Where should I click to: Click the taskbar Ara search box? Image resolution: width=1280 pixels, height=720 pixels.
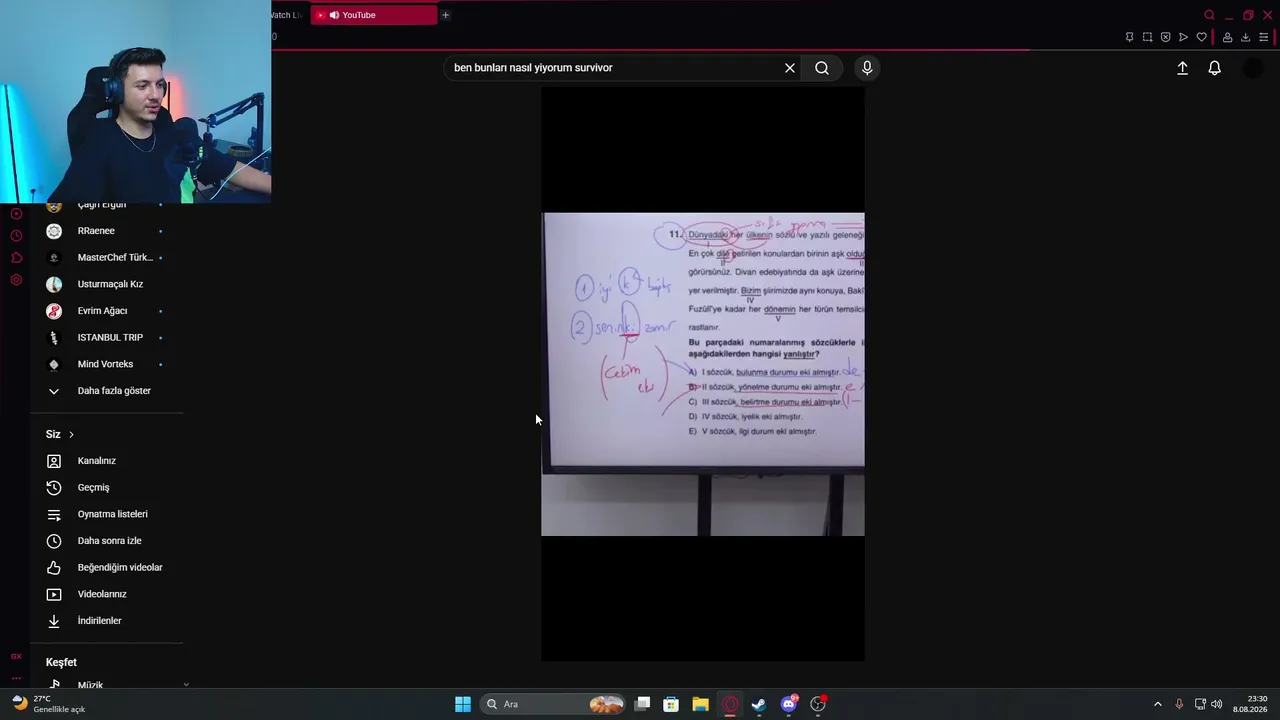pos(553,704)
